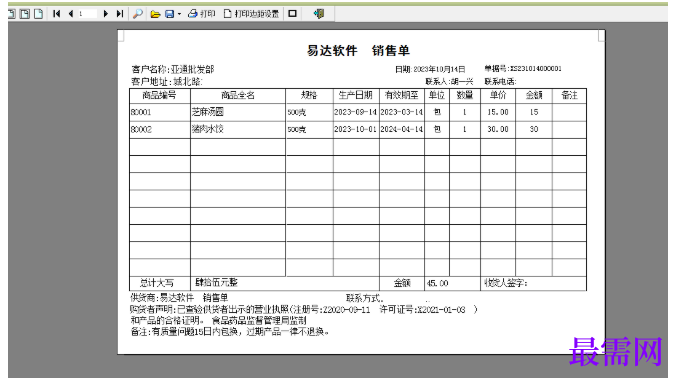
Task: Click the blue floppy save icon
Action: tap(169, 14)
